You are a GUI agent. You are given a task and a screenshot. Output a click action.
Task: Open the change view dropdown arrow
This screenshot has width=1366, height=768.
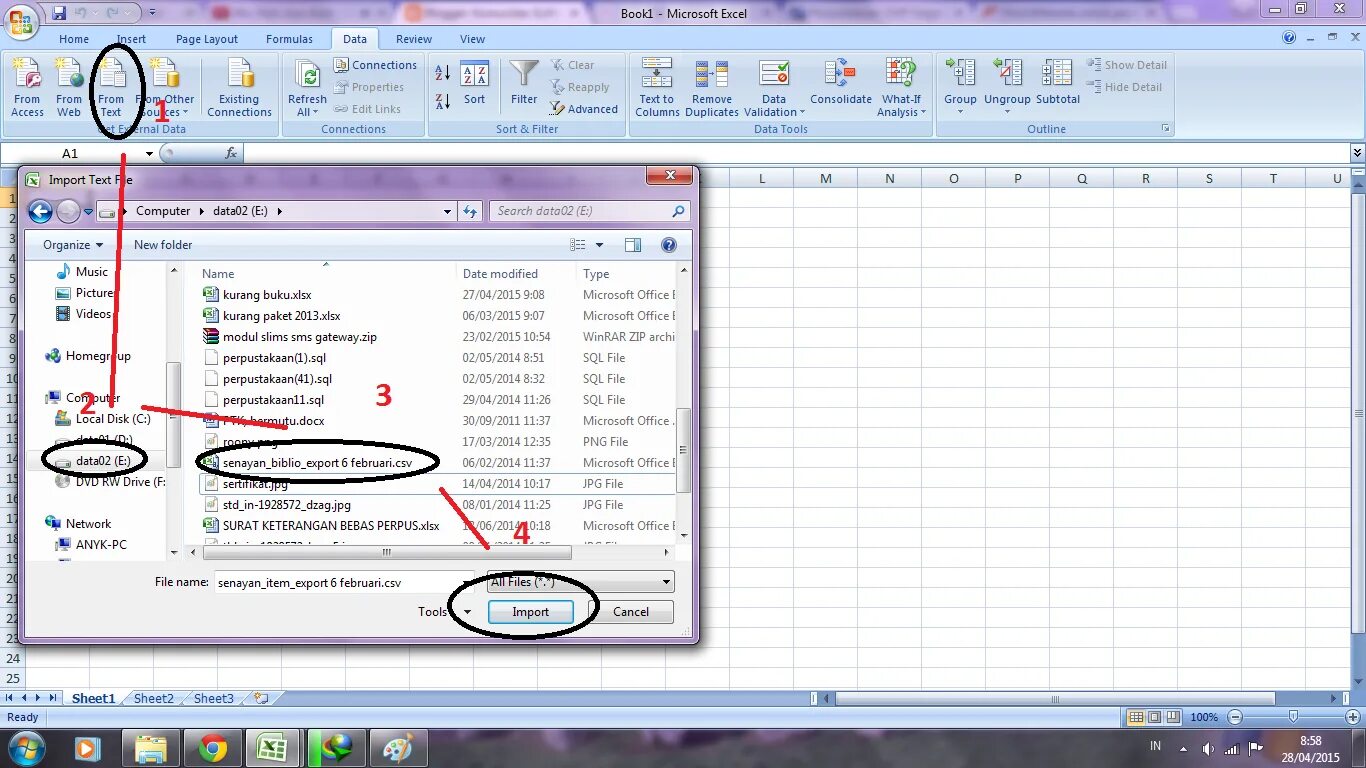[600, 245]
